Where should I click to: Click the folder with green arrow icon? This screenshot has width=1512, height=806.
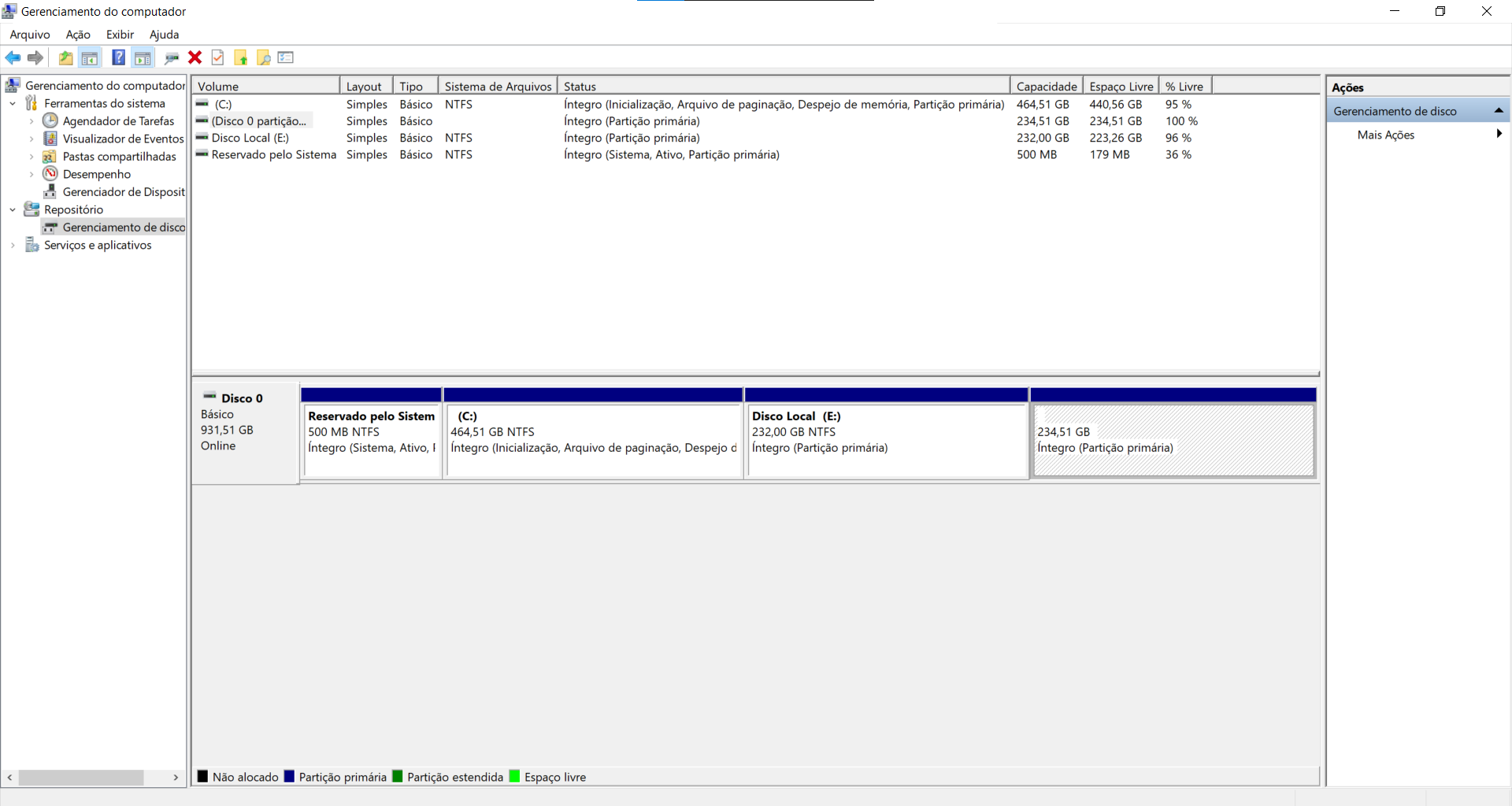point(241,57)
